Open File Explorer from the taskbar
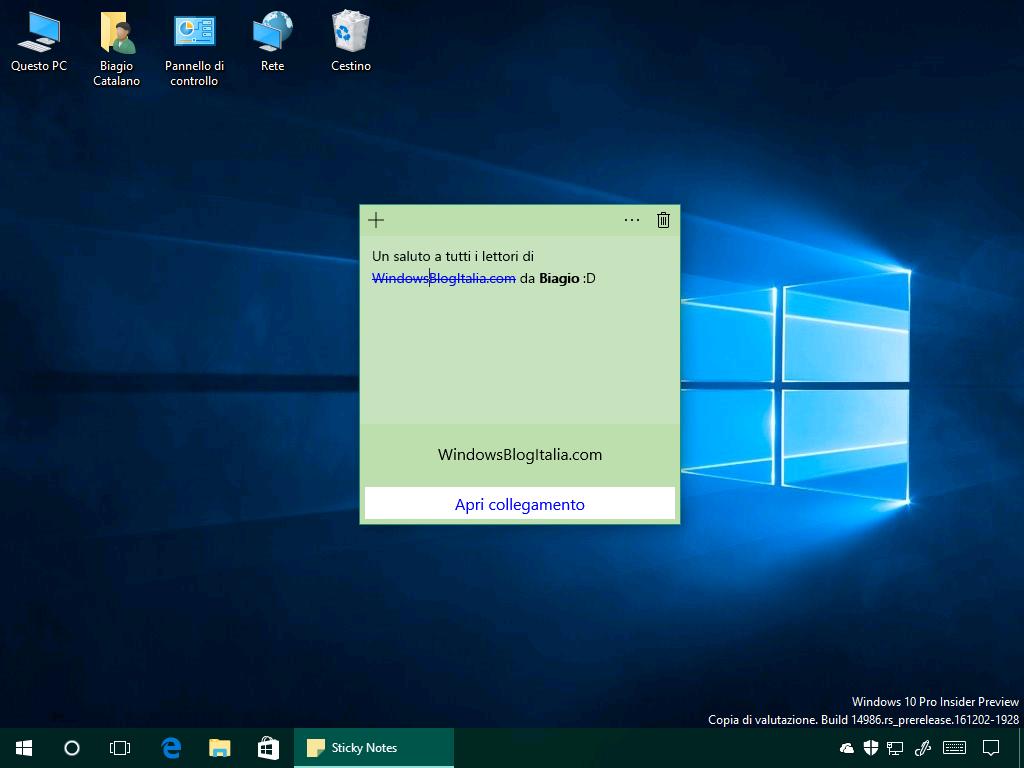 pos(220,747)
